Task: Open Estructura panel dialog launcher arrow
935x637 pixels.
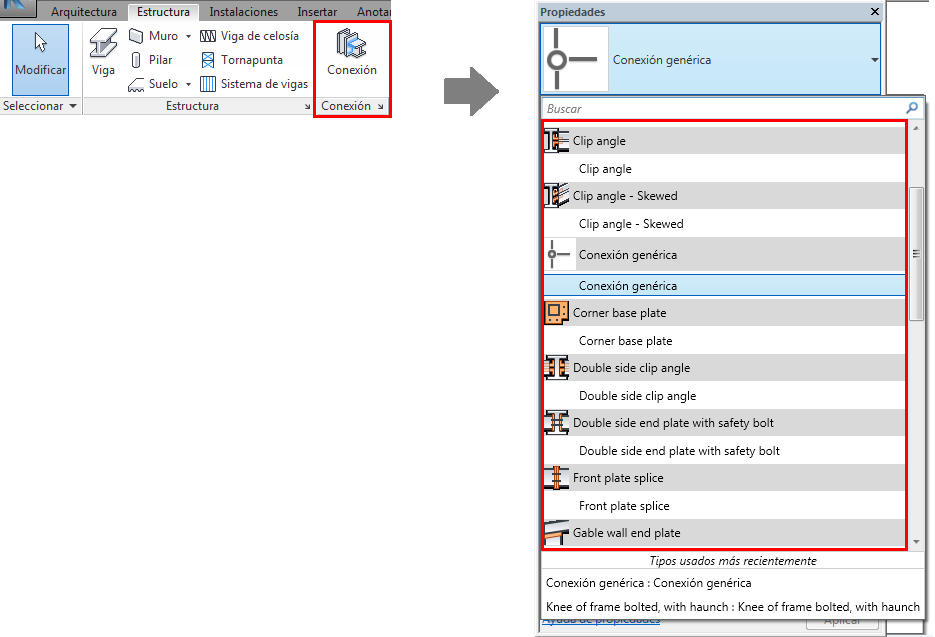Action: coord(307,106)
